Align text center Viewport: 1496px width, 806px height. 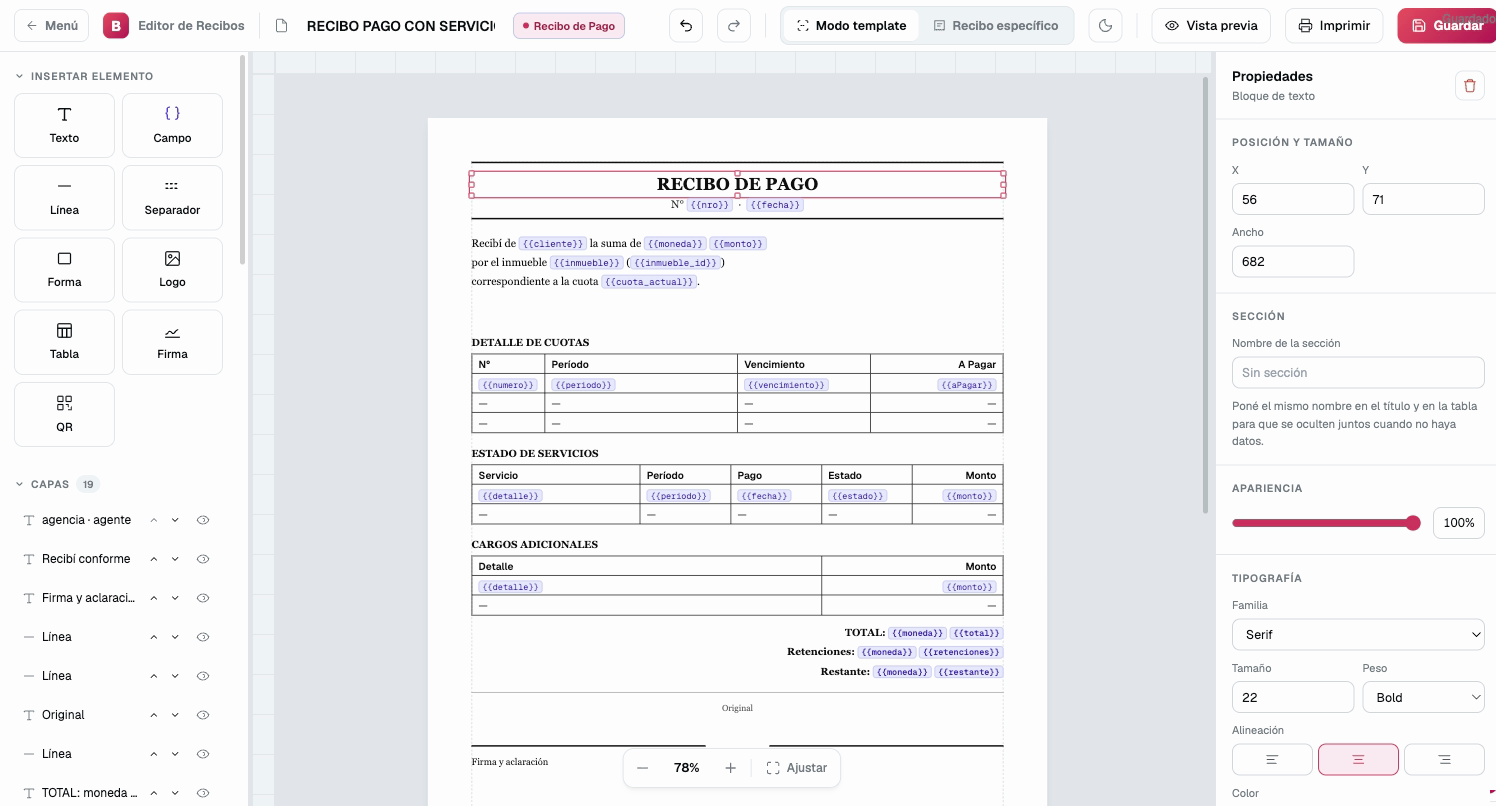point(1358,760)
